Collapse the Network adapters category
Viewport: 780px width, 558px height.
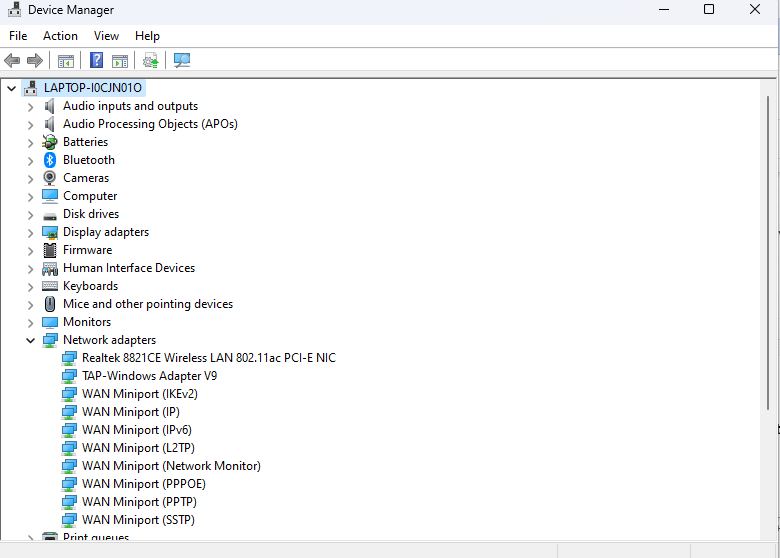(30, 340)
